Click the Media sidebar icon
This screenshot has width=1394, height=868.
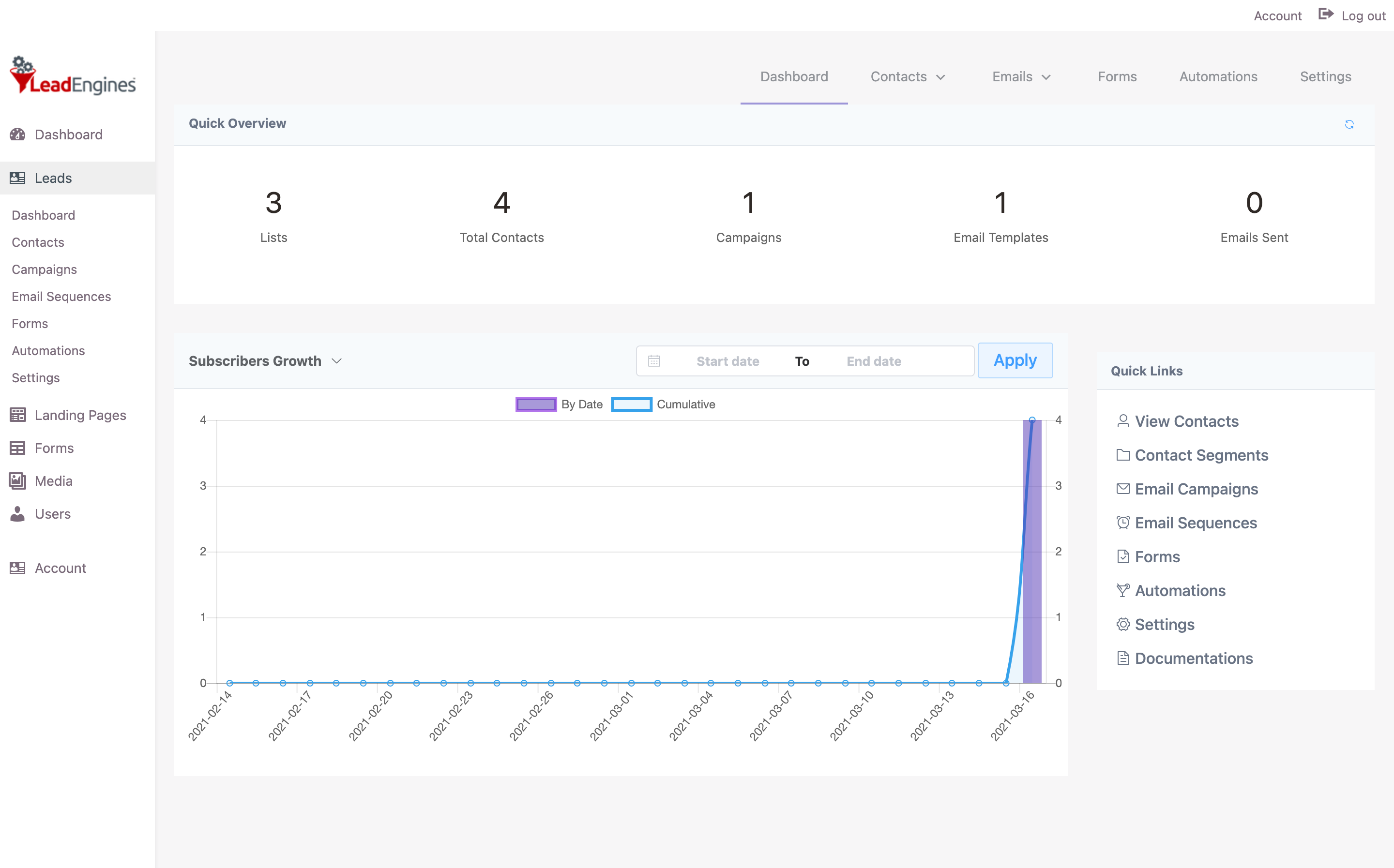(x=18, y=480)
